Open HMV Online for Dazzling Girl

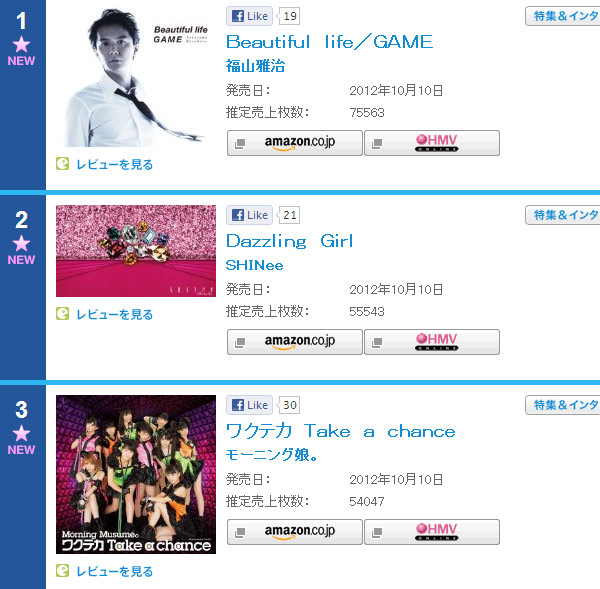coord(432,342)
